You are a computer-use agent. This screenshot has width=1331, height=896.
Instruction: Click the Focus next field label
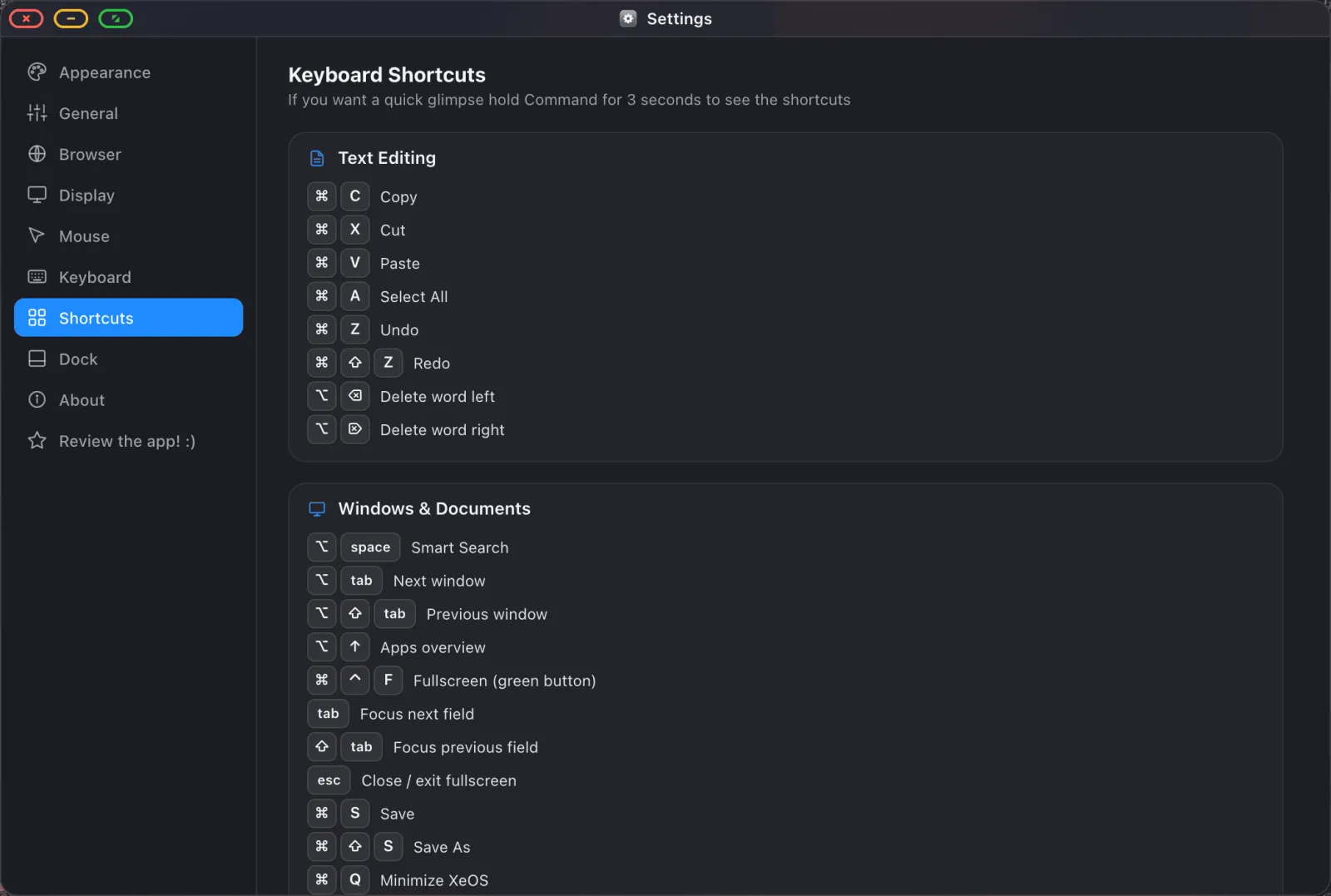pos(417,714)
